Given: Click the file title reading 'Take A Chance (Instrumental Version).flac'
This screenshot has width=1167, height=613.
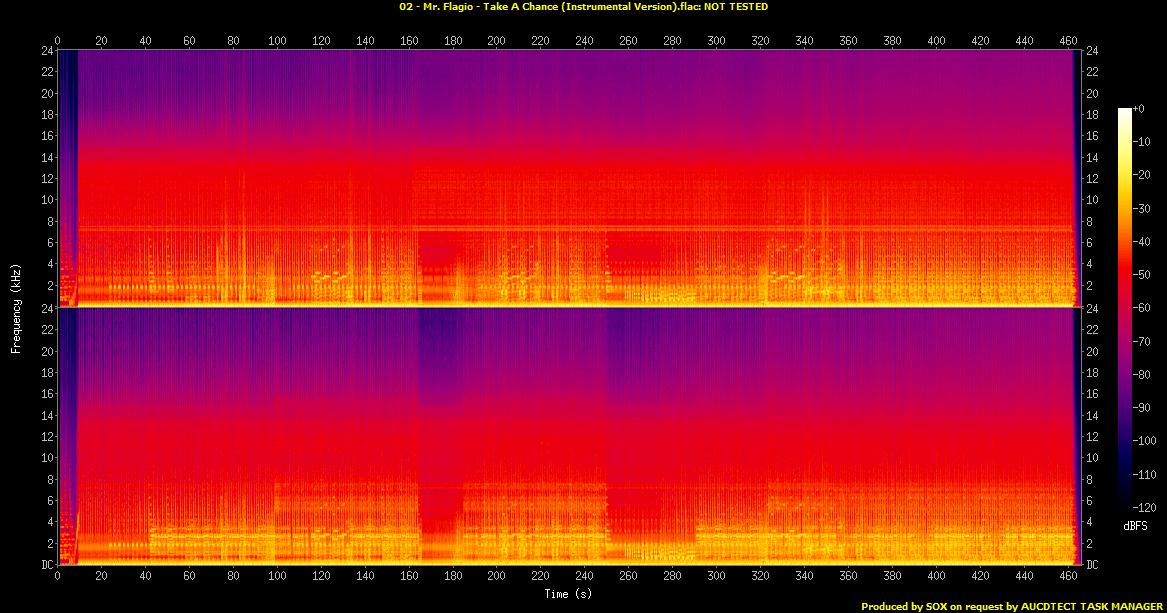Looking at the screenshot, I should 589,7.
